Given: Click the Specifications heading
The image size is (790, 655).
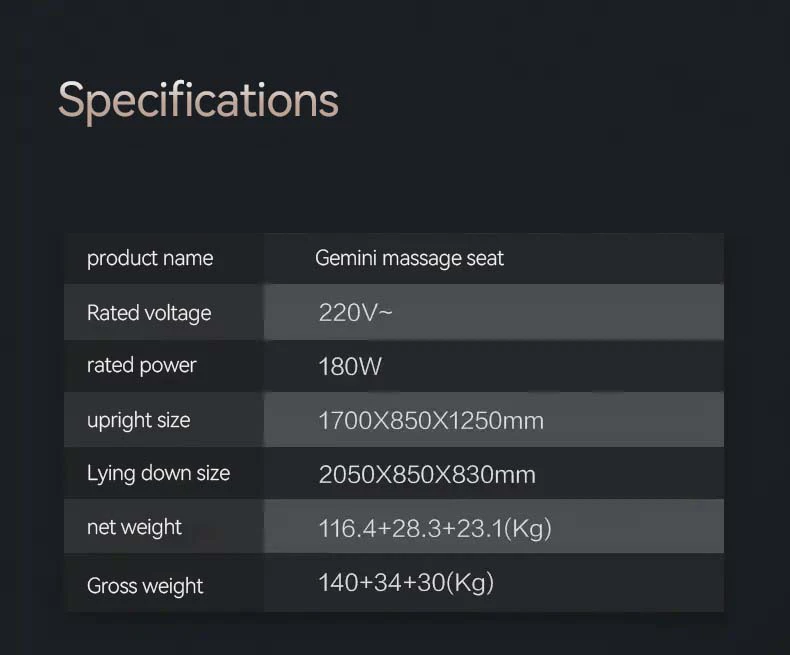Looking at the screenshot, I should pos(198,101).
